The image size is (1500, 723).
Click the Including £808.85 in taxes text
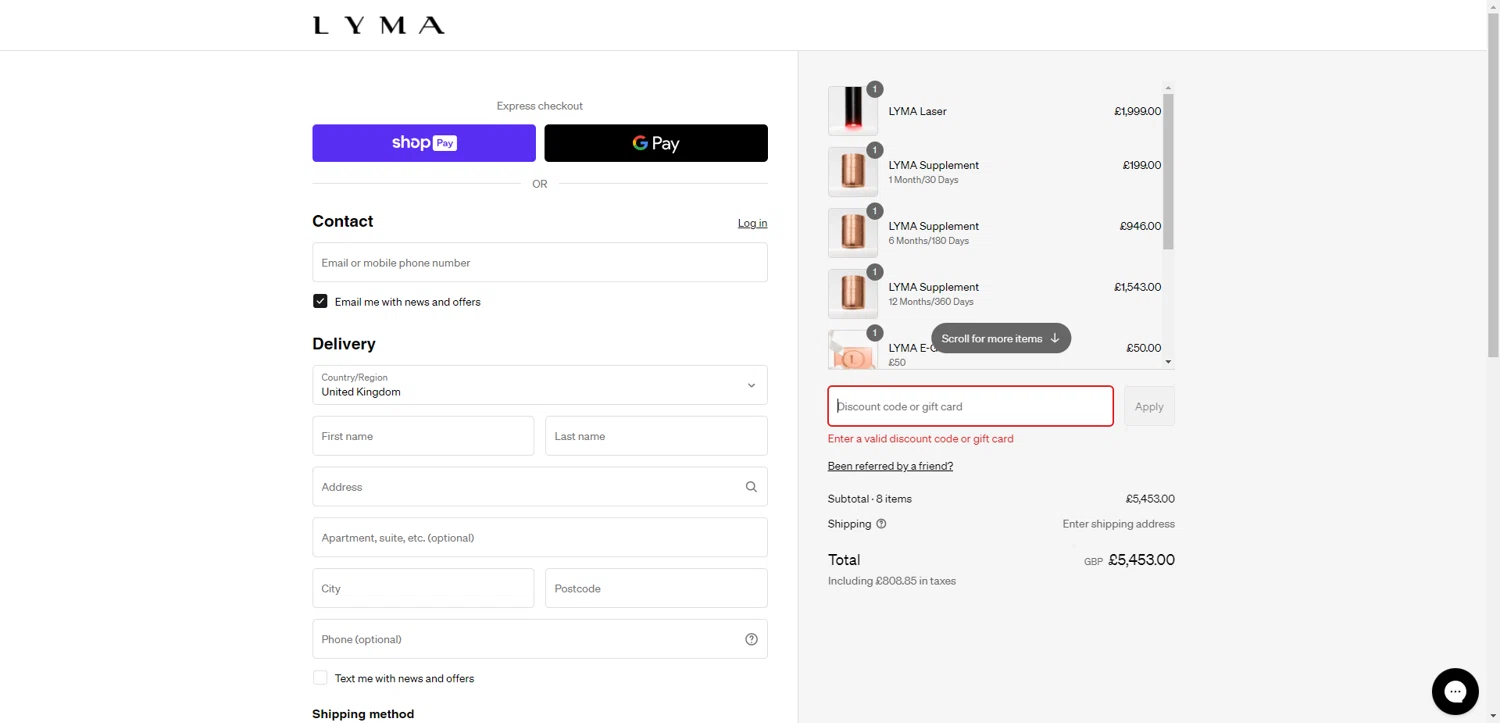click(x=892, y=581)
